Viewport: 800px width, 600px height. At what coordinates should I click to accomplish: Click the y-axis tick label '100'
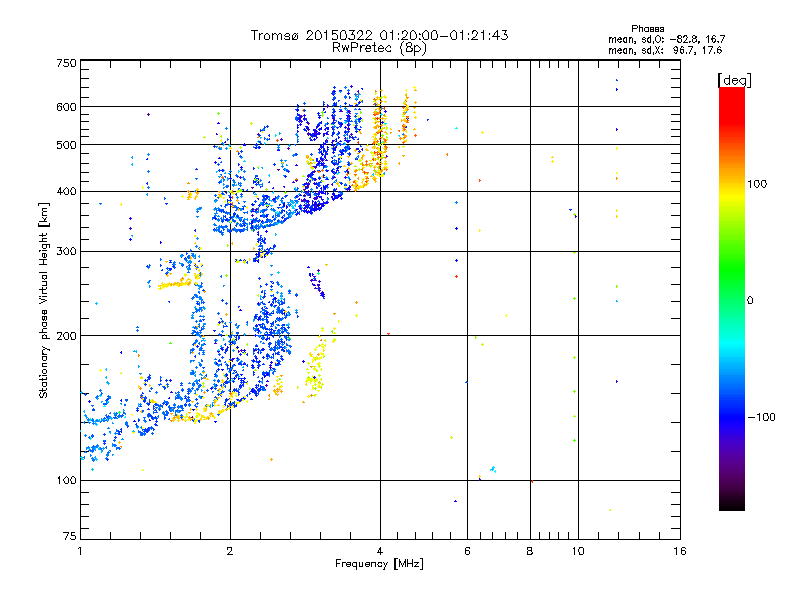click(67, 481)
